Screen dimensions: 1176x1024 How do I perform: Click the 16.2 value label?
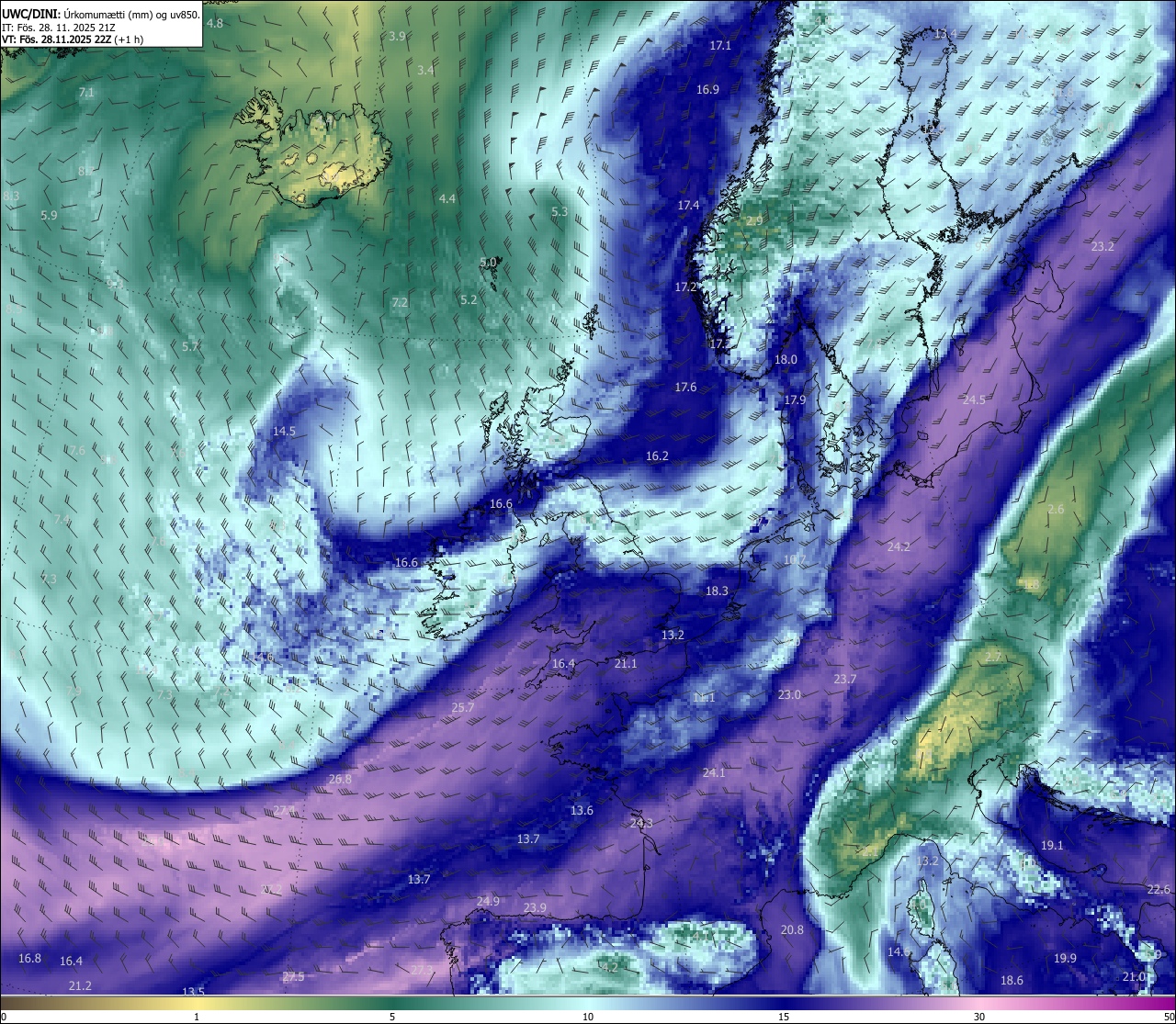657,456
